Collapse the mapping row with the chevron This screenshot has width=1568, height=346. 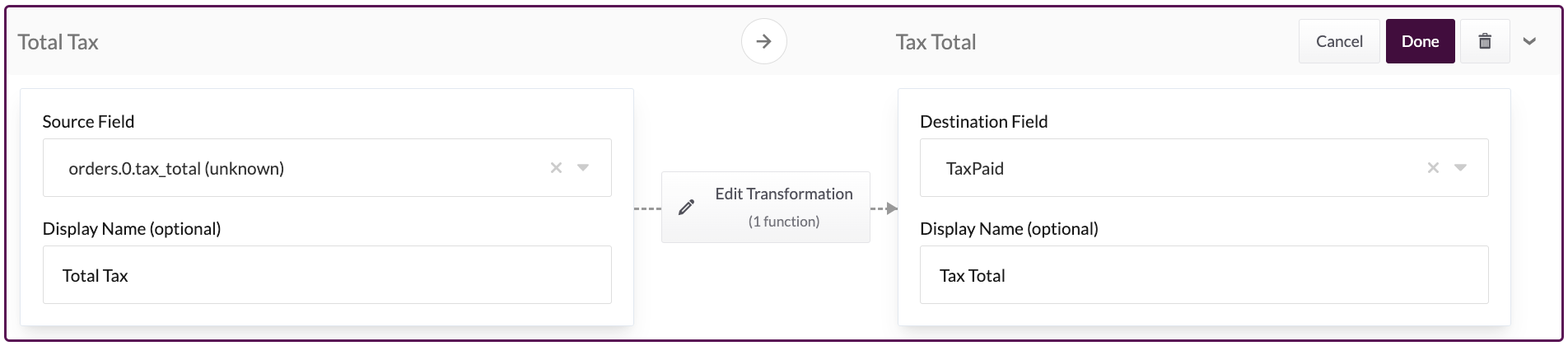tap(1529, 41)
